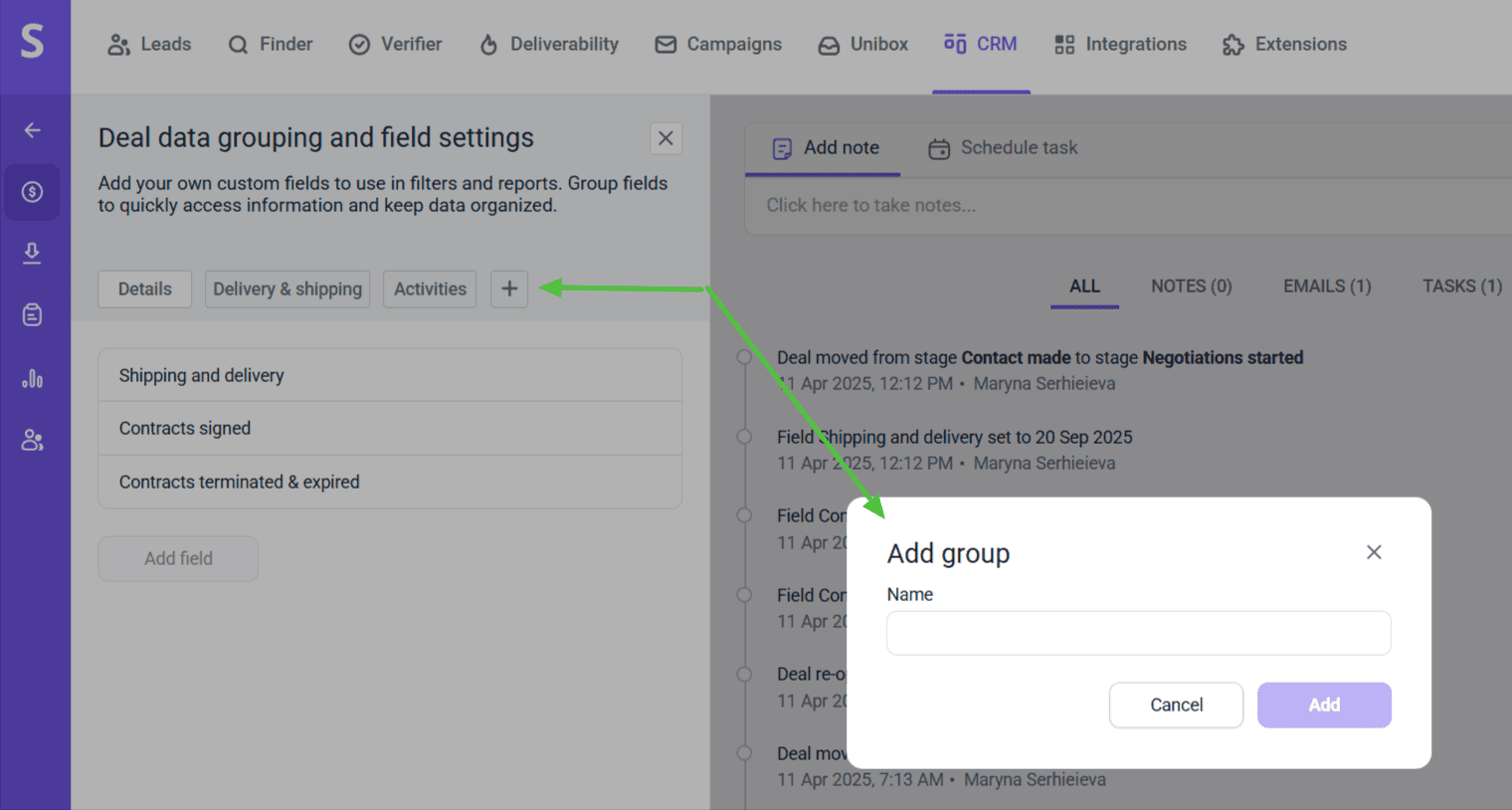
Task: Open the deals dollar icon in sidebar
Action: point(33,192)
